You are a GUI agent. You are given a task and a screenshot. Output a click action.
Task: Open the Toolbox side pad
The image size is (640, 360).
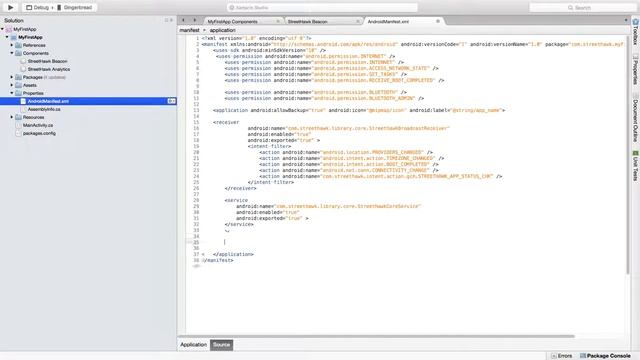tap(636, 32)
